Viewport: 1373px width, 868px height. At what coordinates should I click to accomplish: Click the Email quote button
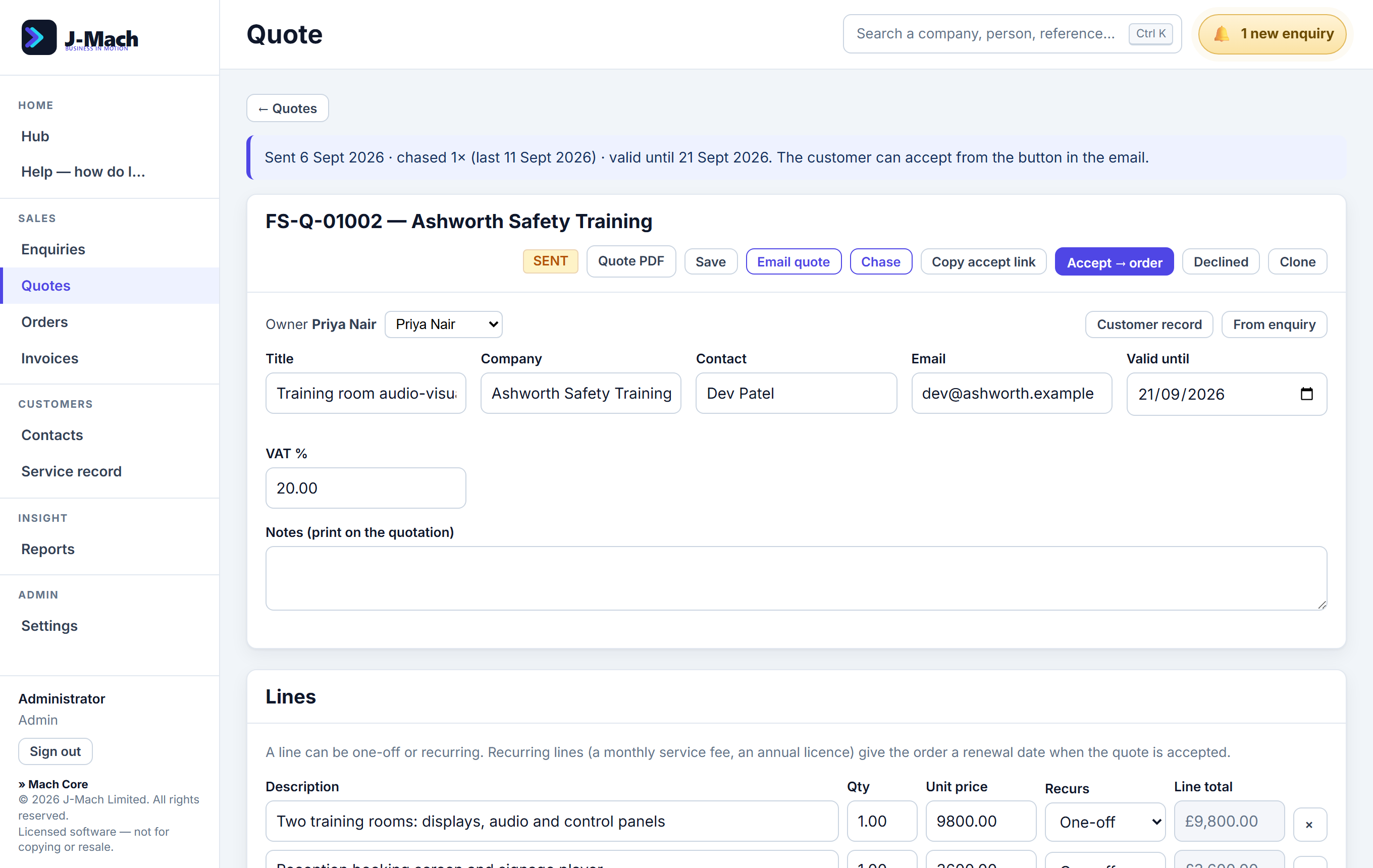pyautogui.click(x=793, y=261)
